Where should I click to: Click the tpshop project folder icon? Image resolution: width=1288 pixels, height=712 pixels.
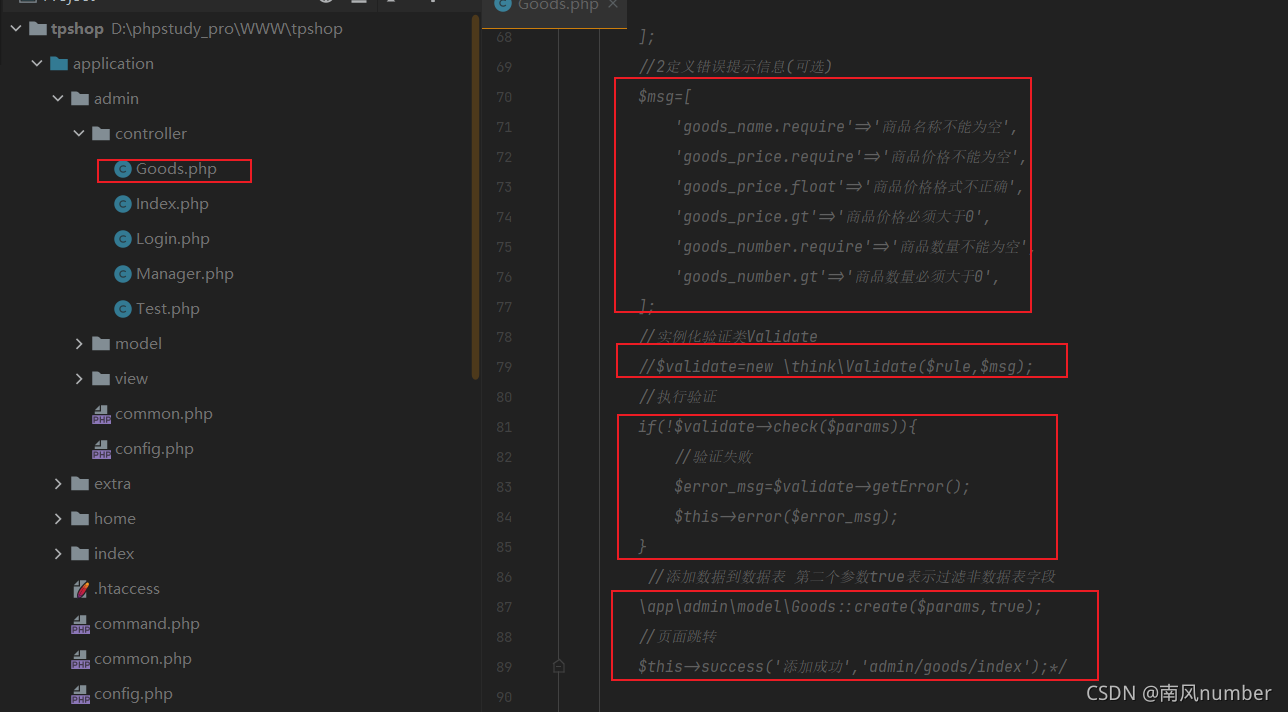(x=37, y=29)
